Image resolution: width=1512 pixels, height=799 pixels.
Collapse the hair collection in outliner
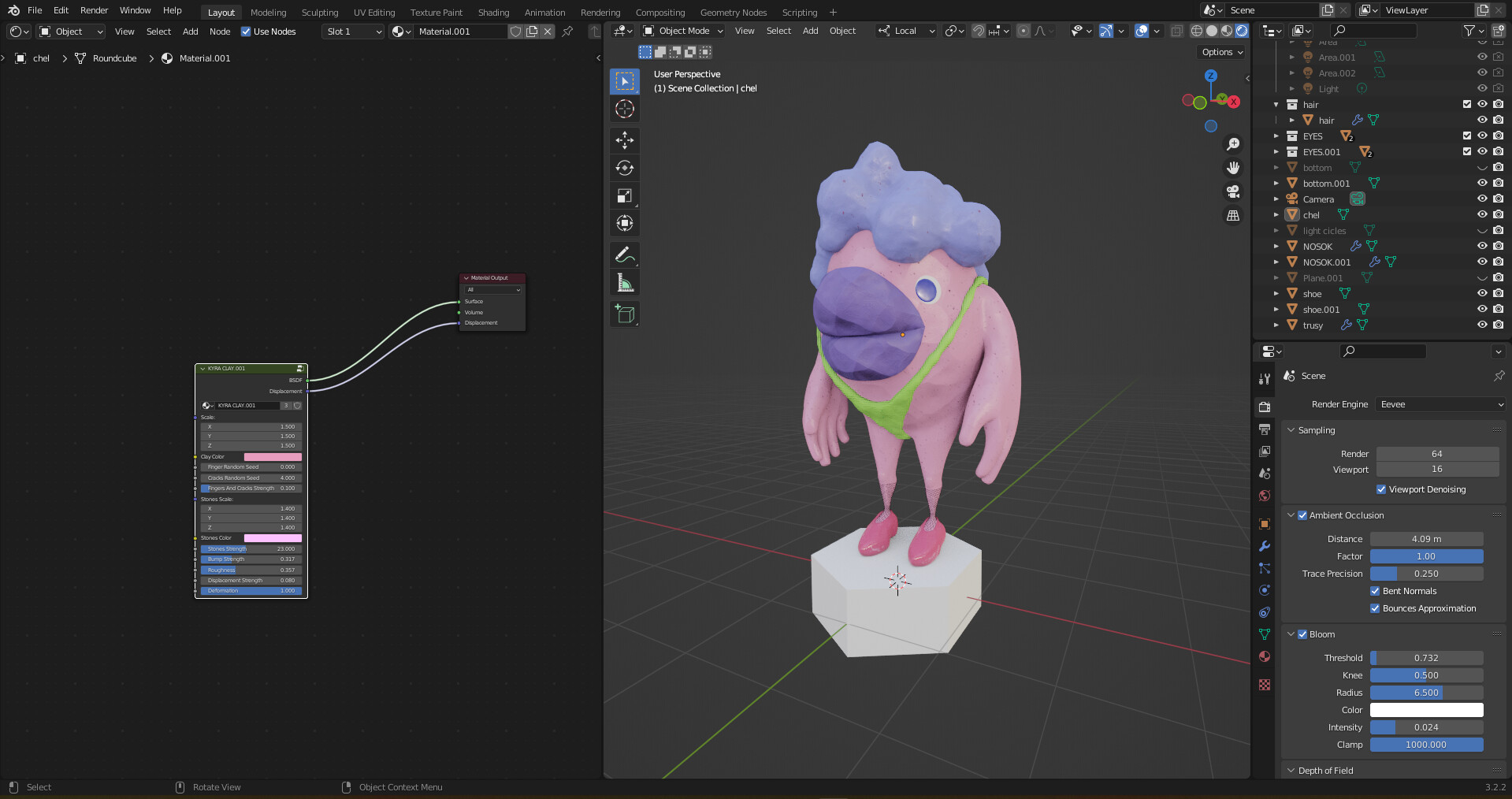coord(1276,104)
